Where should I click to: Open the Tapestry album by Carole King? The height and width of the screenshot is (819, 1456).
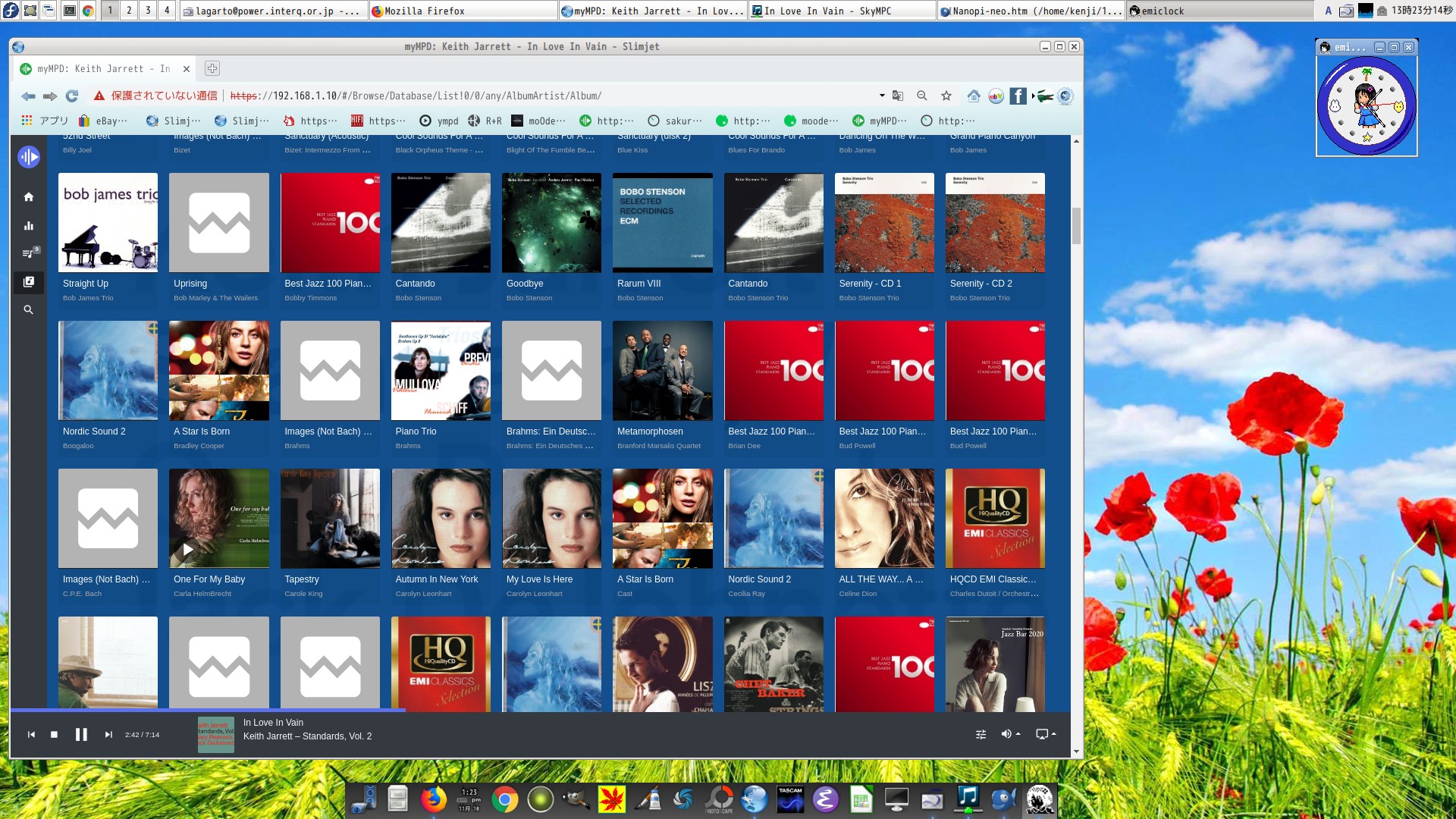(x=330, y=519)
